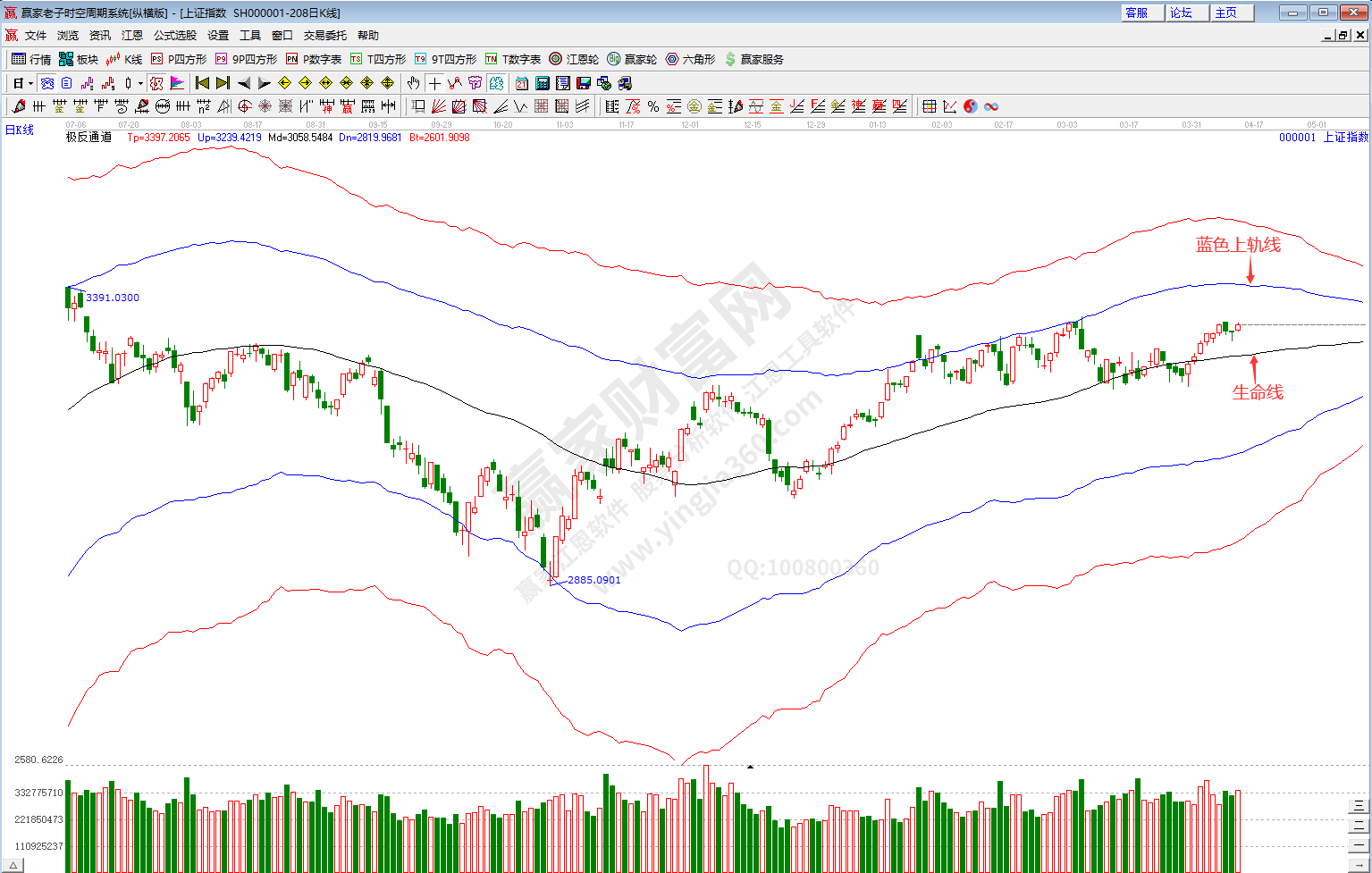Expand the 日 period dropdown arrow
This screenshot has height=873, width=1372.
tap(30, 83)
